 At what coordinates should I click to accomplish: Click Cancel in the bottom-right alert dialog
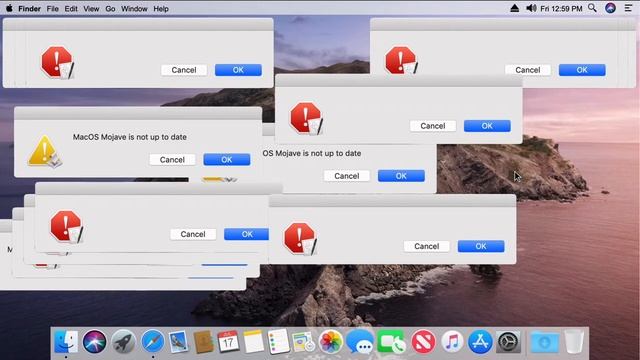point(427,246)
